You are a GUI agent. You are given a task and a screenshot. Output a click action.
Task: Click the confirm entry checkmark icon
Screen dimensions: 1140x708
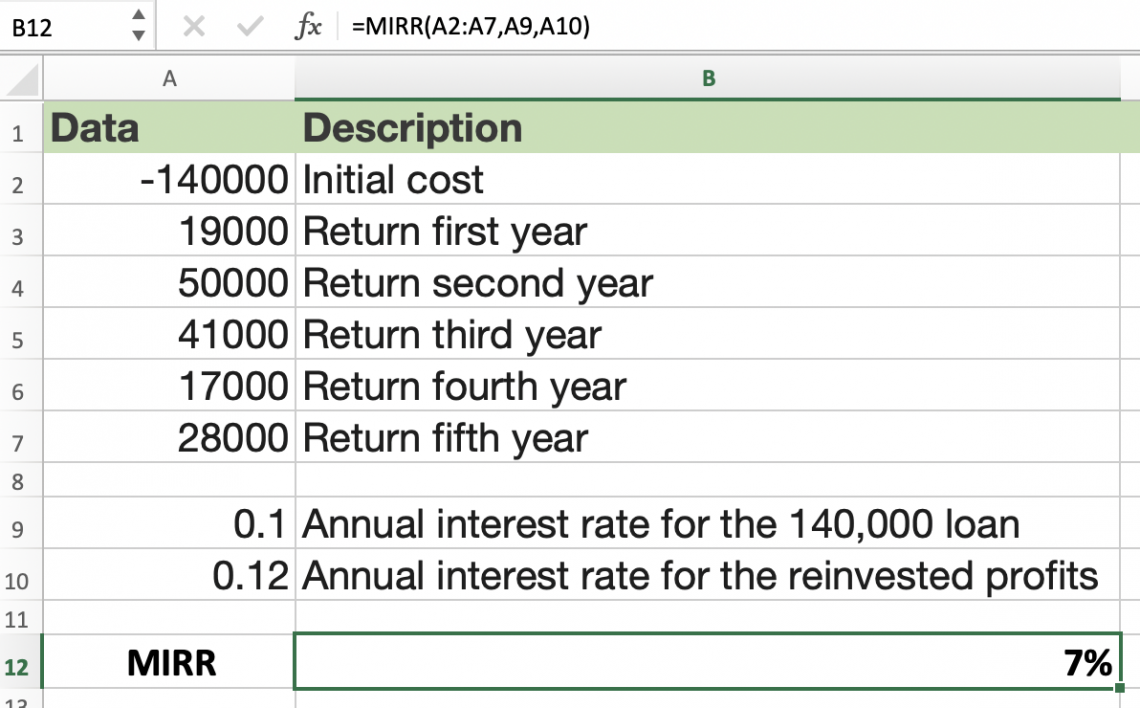pyautogui.click(x=249, y=27)
